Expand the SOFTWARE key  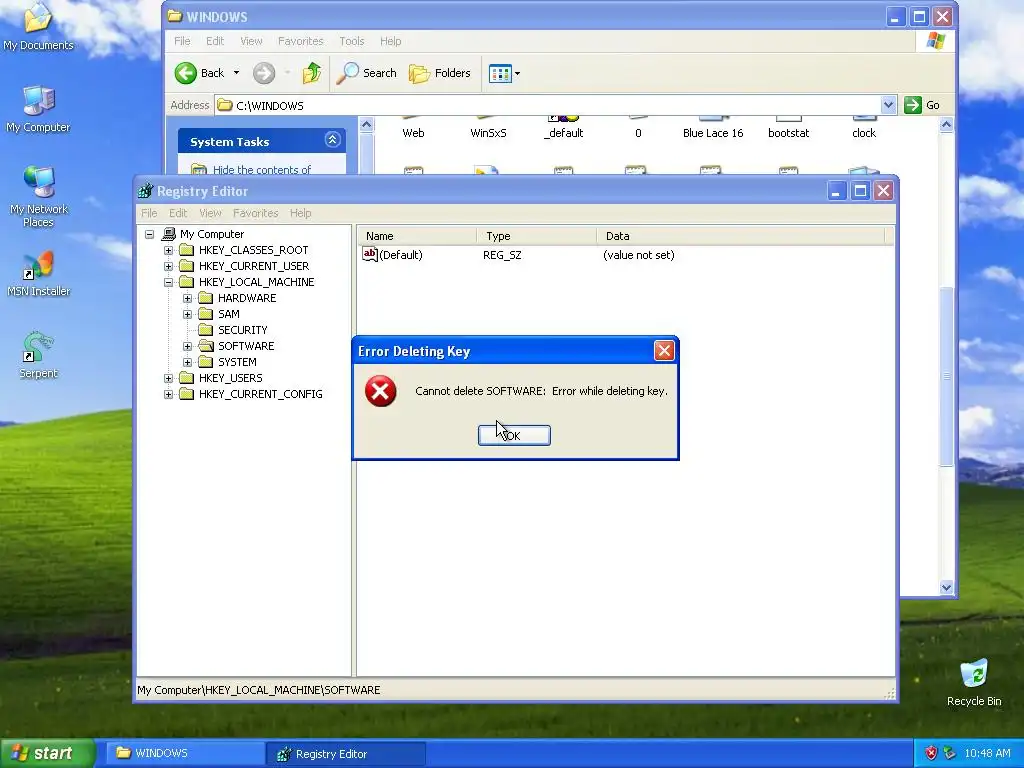[x=187, y=346]
